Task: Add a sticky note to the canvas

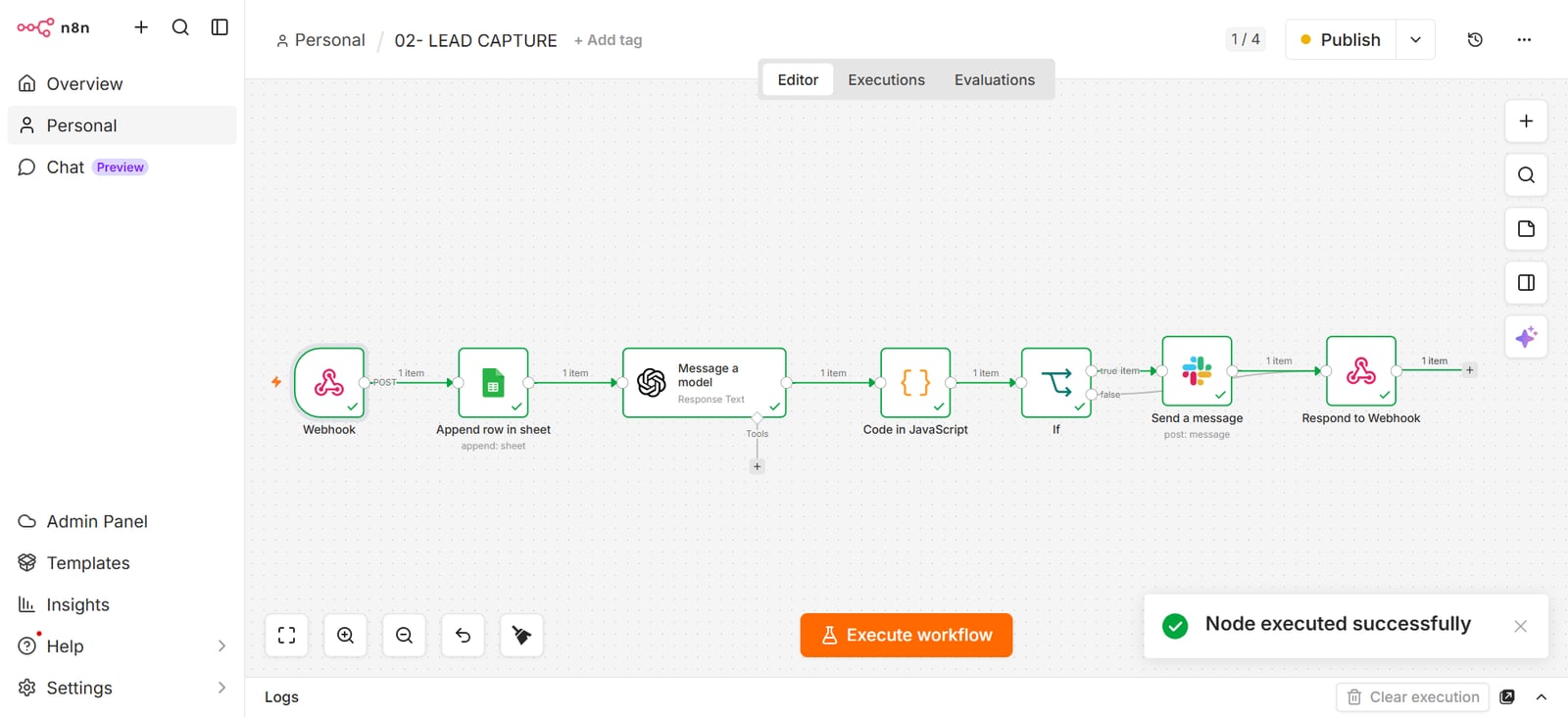Action: [1526, 229]
